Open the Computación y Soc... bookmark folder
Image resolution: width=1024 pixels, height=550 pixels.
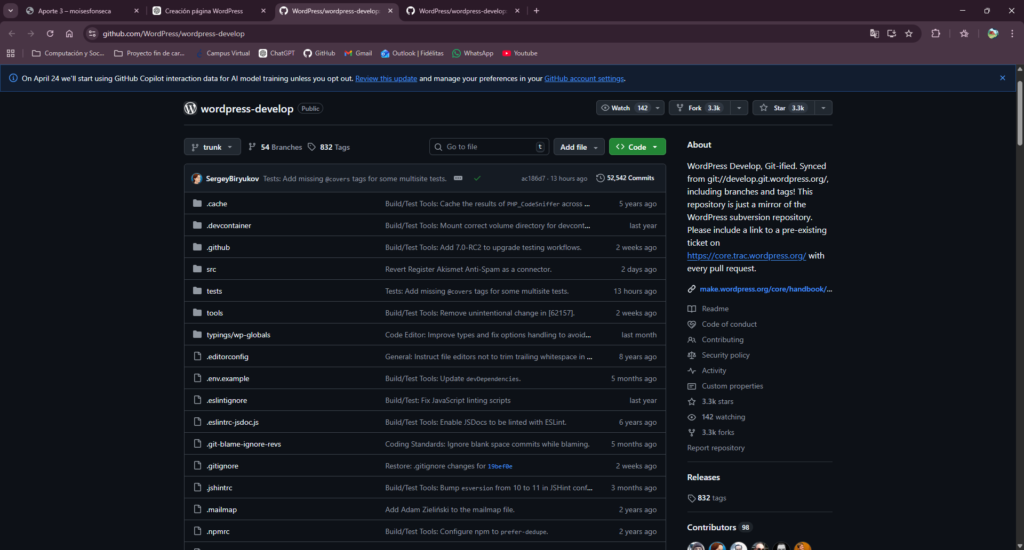69,54
